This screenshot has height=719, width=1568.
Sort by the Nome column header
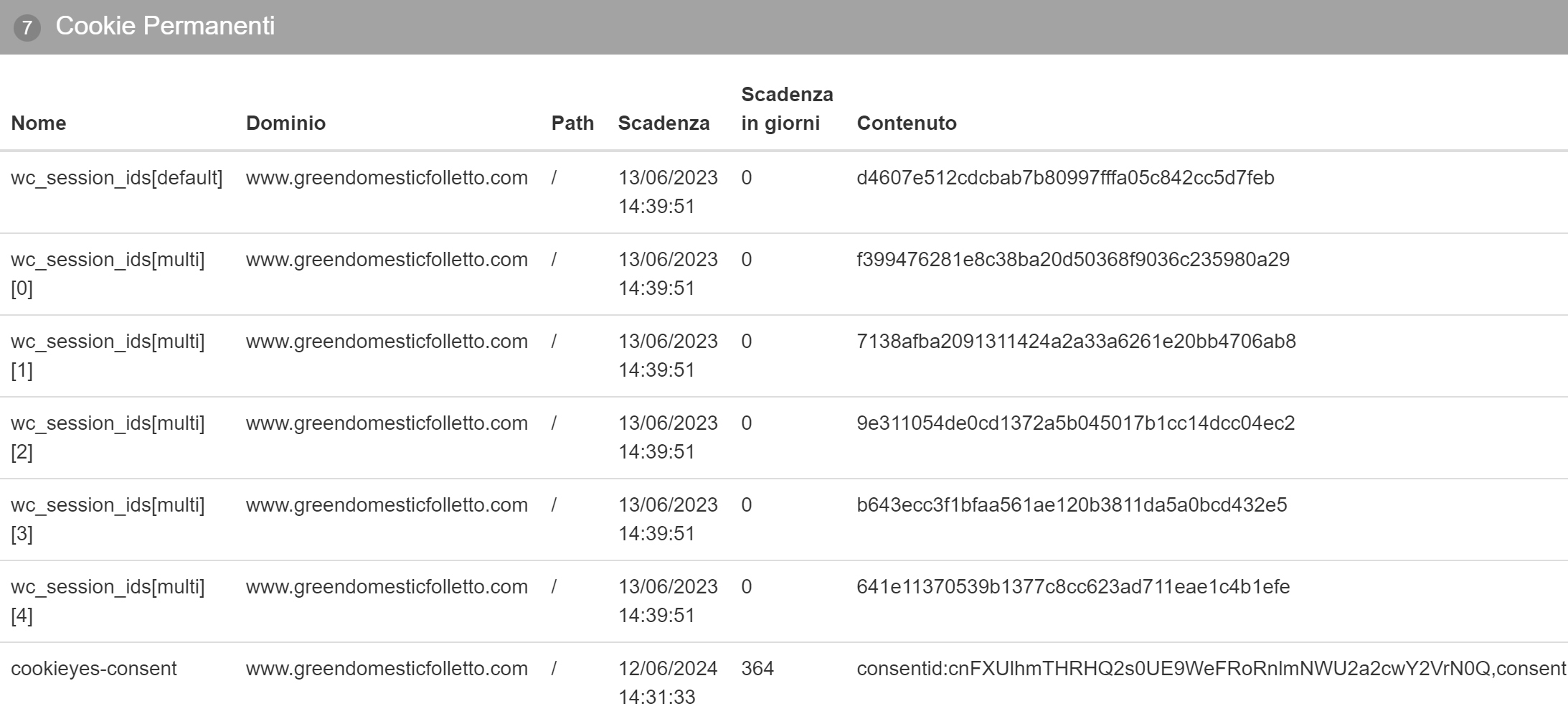coord(39,123)
